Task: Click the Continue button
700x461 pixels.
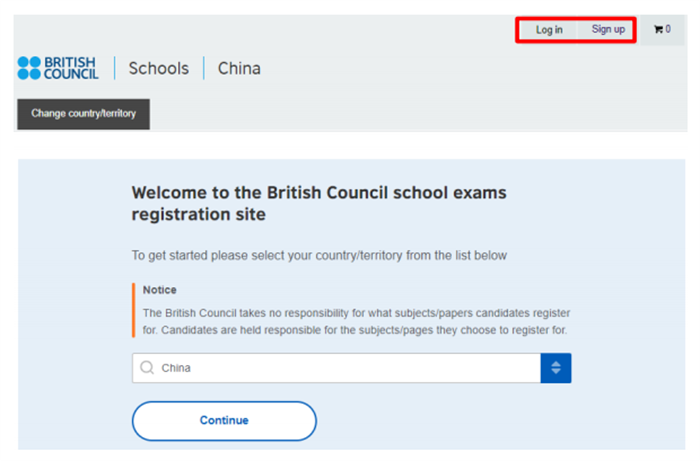Action: (224, 421)
